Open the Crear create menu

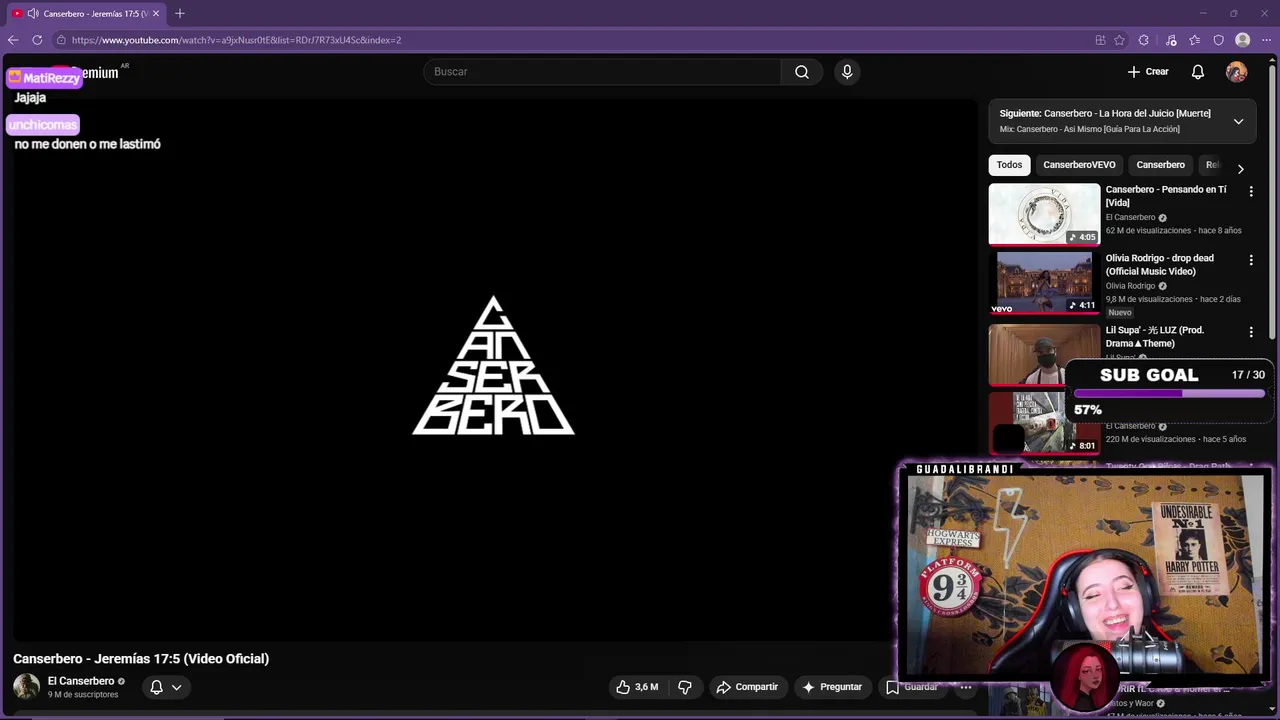click(x=1148, y=72)
